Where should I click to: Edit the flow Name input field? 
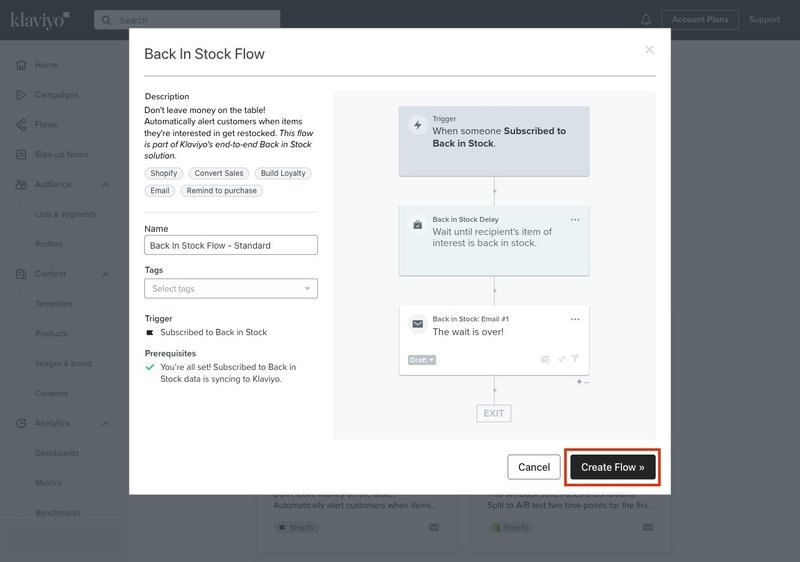[x=231, y=245]
